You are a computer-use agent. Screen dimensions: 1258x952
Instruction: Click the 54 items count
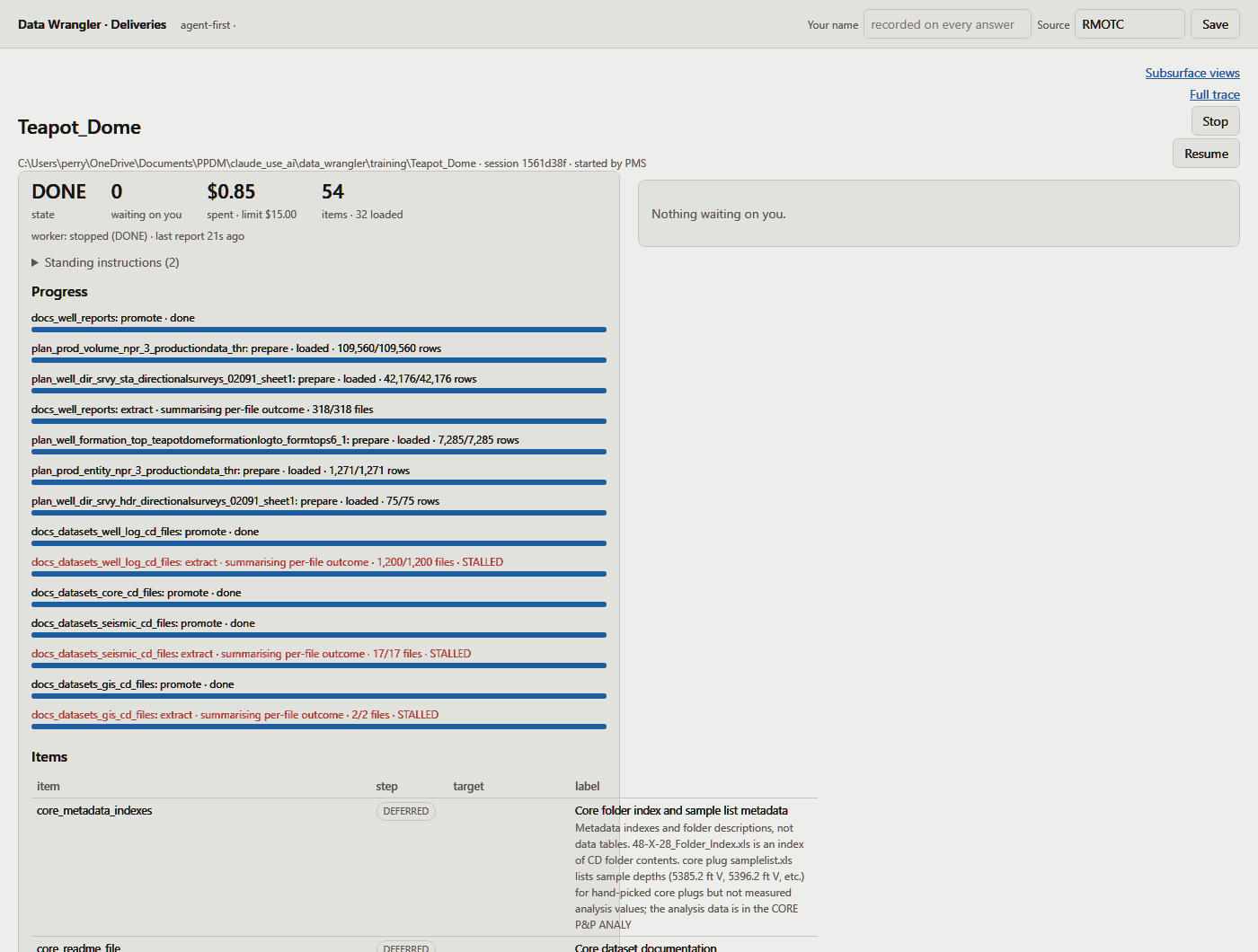tap(332, 191)
